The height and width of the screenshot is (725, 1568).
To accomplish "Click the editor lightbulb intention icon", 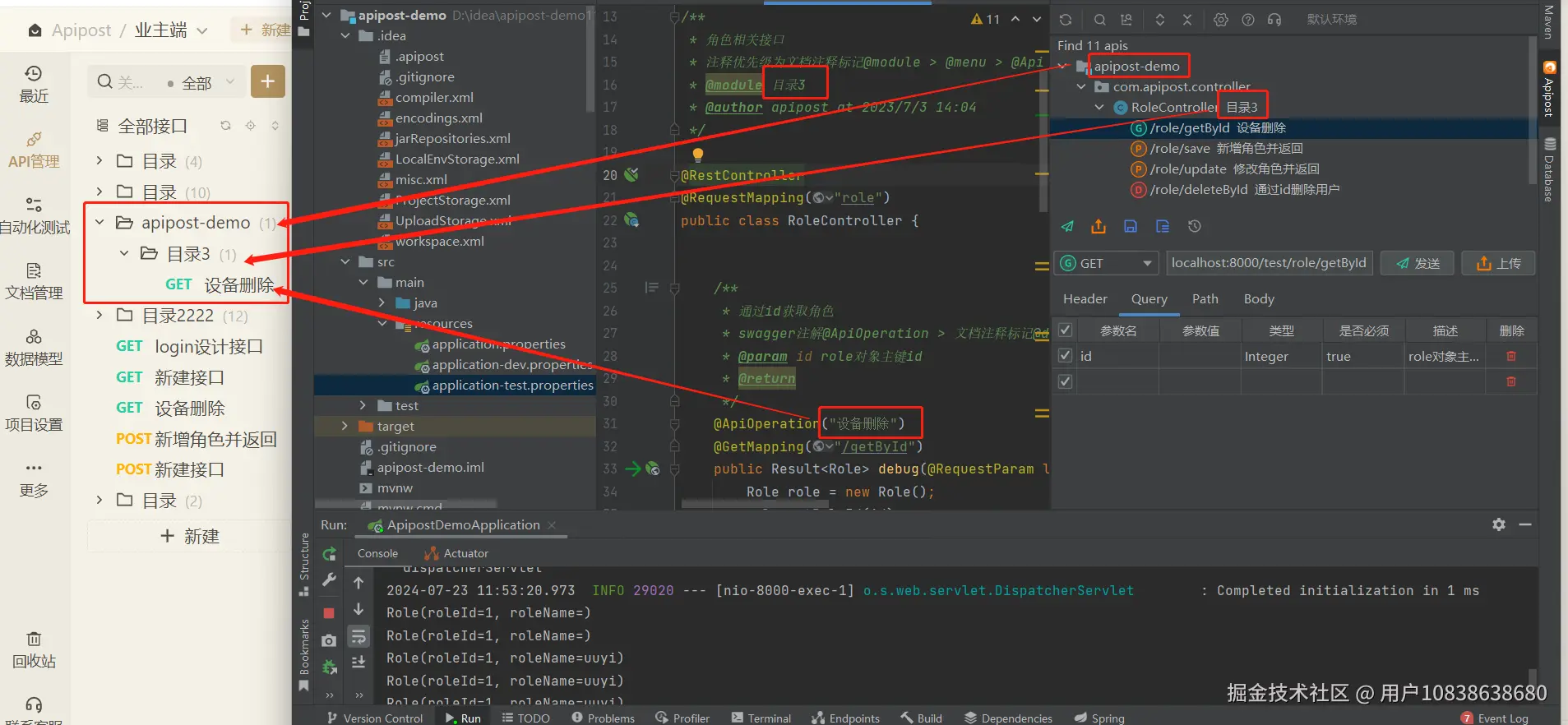I will [697, 155].
